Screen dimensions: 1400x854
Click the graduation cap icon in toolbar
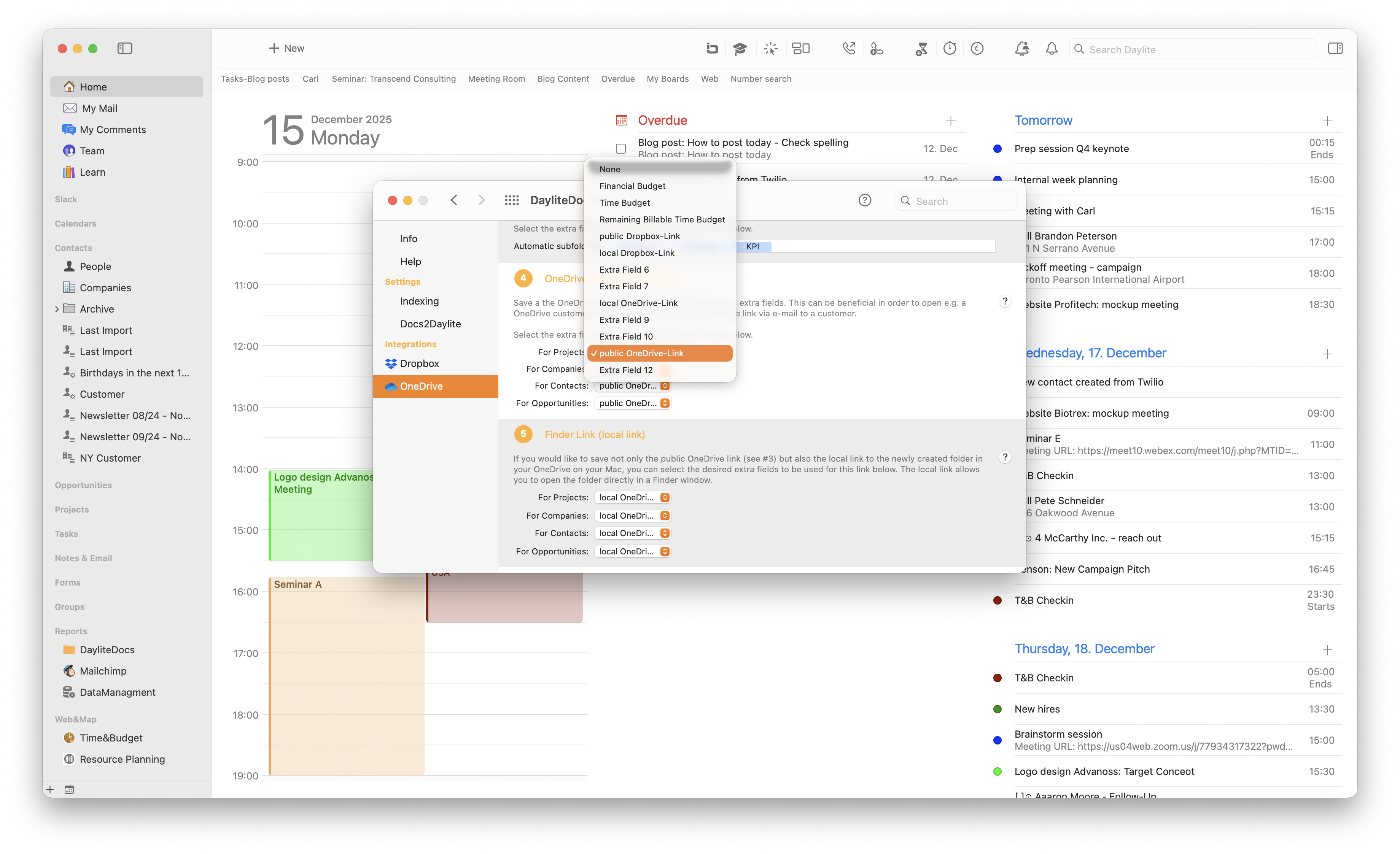pos(739,49)
